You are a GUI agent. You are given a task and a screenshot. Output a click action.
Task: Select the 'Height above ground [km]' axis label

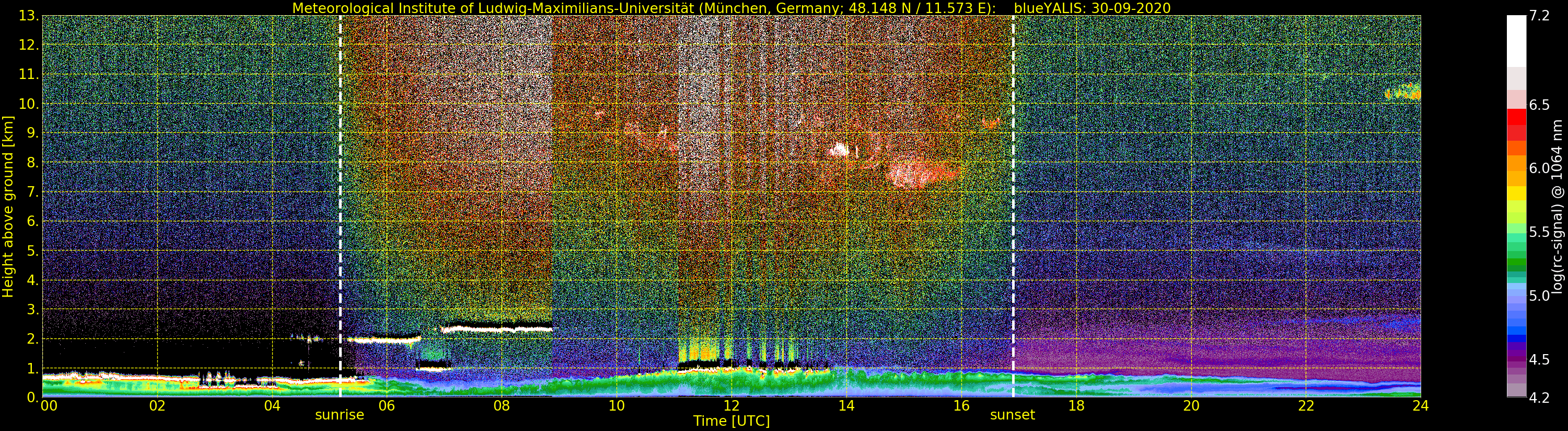click(x=8, y=207)
